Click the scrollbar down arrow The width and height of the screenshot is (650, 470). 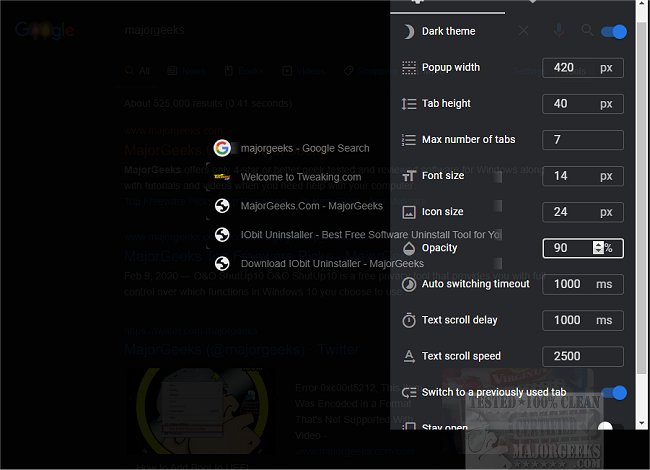click(x=642, y=424)
